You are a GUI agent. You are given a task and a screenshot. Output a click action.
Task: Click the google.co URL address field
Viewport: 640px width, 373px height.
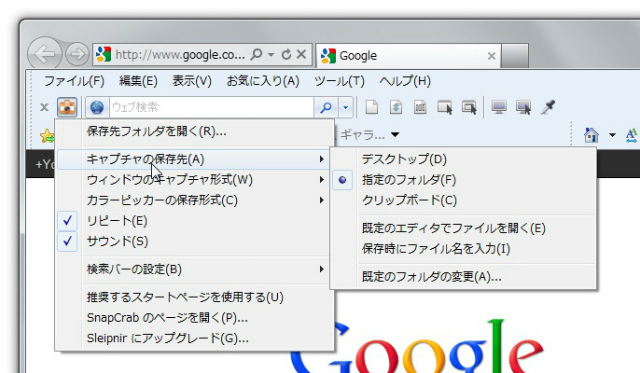pyautogui.click(x=180, y=54)
